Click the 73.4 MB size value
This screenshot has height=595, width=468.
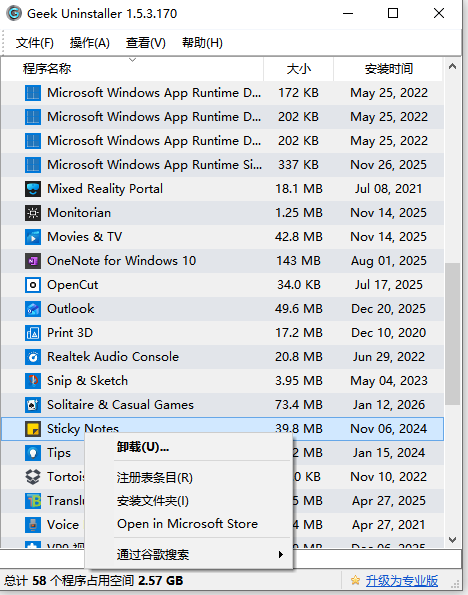click(x=299, y=405)
